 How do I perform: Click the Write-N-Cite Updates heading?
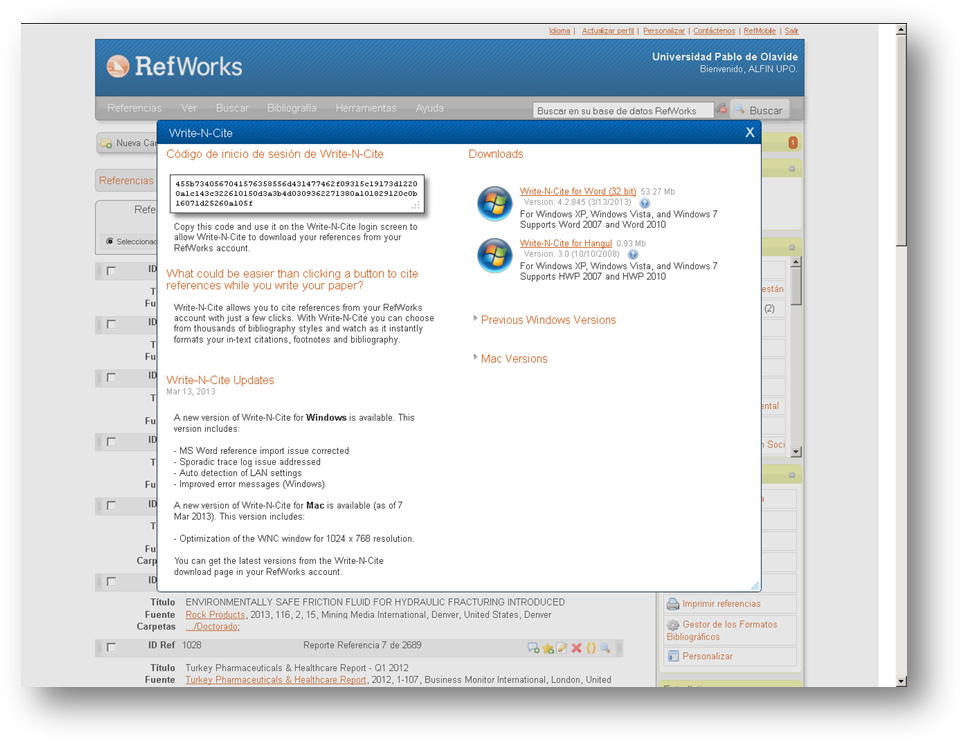click(x=220, y=380)
